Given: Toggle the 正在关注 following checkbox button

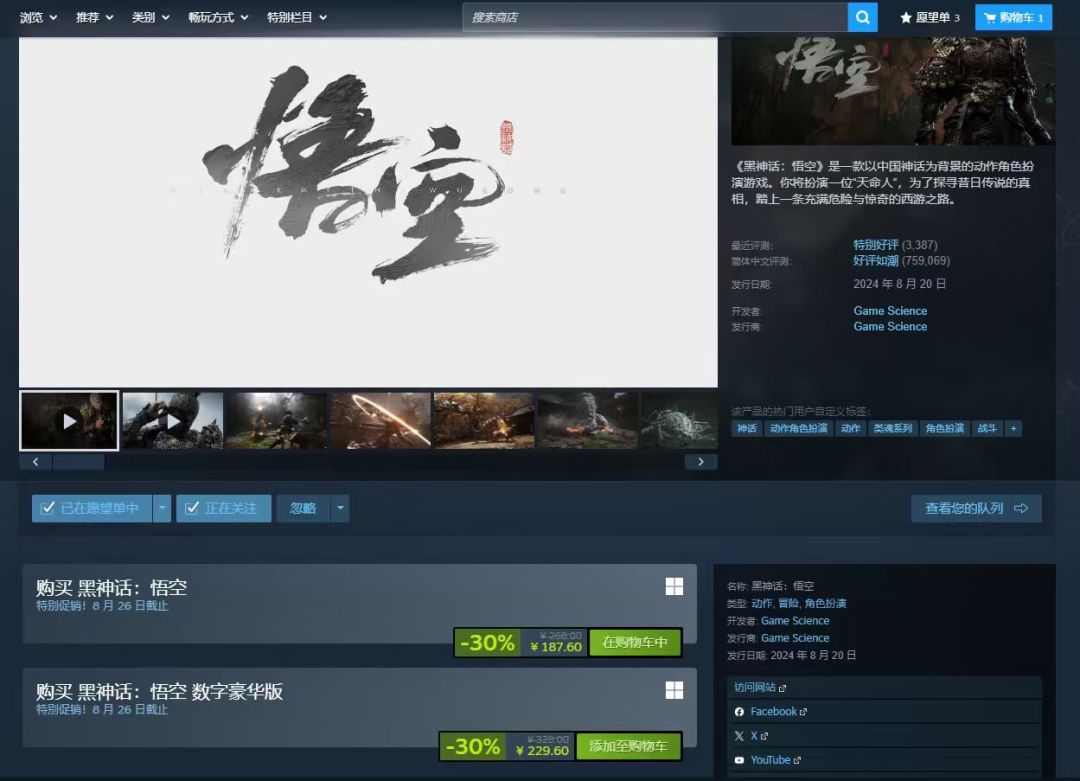Looking at the screenshot, I should click(223, 508).
